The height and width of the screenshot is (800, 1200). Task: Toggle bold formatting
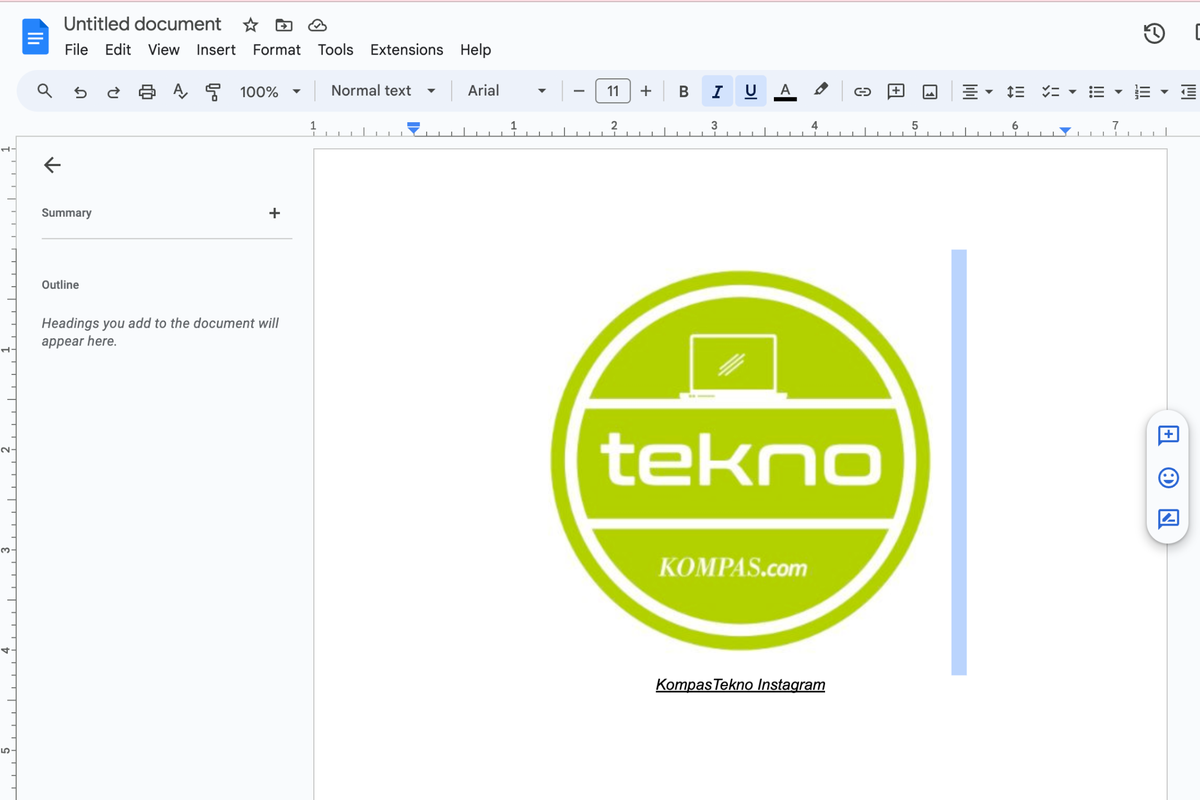click(x=683, y=91)
